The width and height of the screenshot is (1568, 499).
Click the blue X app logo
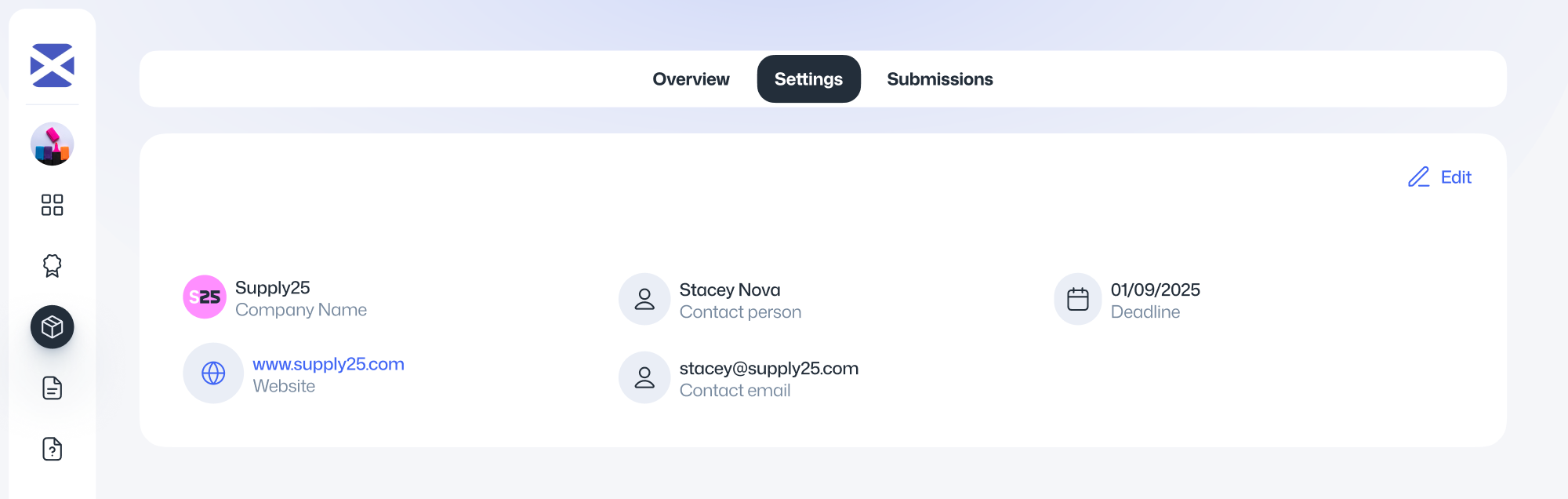tap(52, 65)
